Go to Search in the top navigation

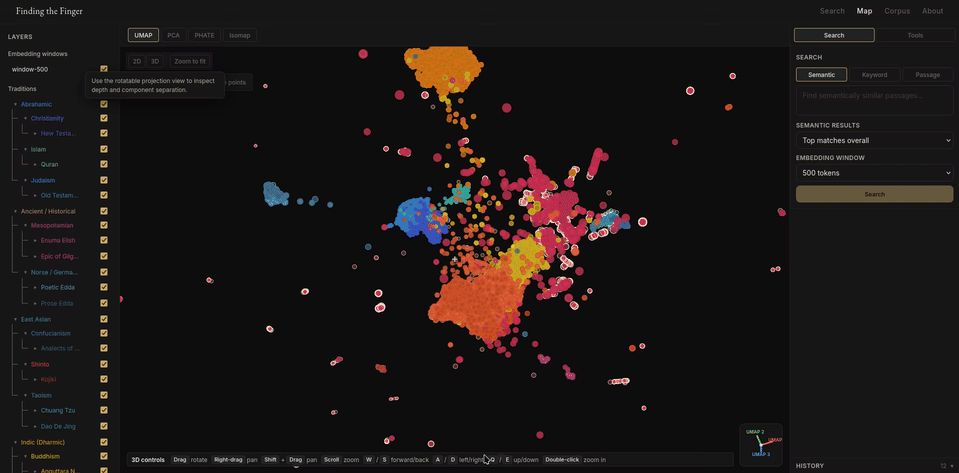coord(832,11)
